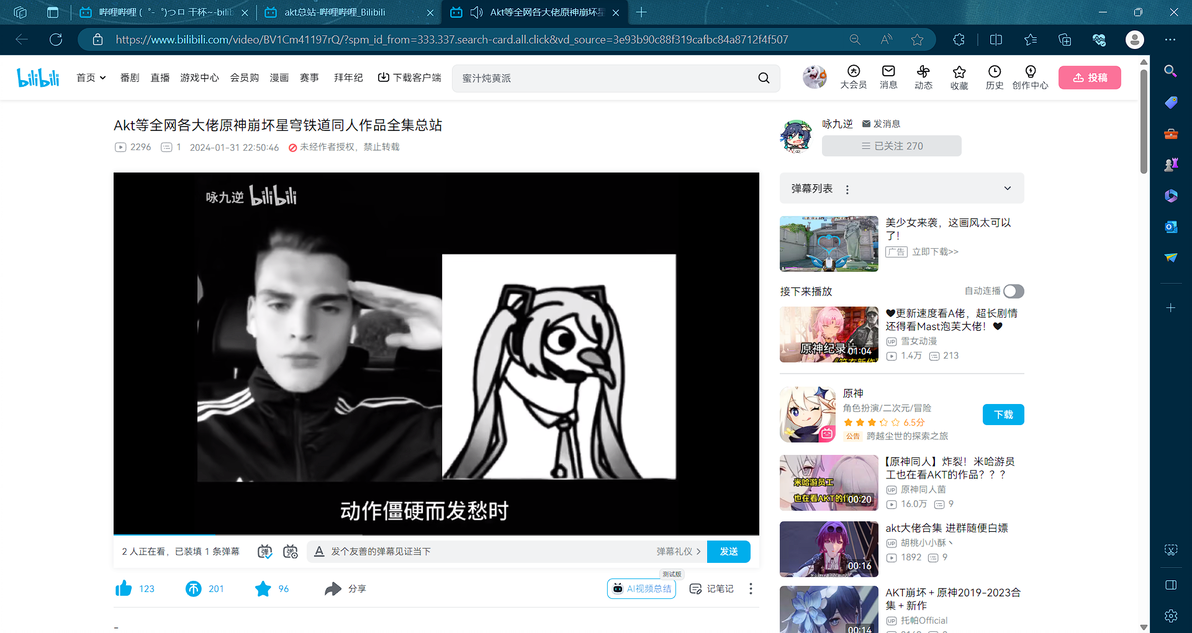
Task: Click the bilibili logo
Action: tap(38, 78)
